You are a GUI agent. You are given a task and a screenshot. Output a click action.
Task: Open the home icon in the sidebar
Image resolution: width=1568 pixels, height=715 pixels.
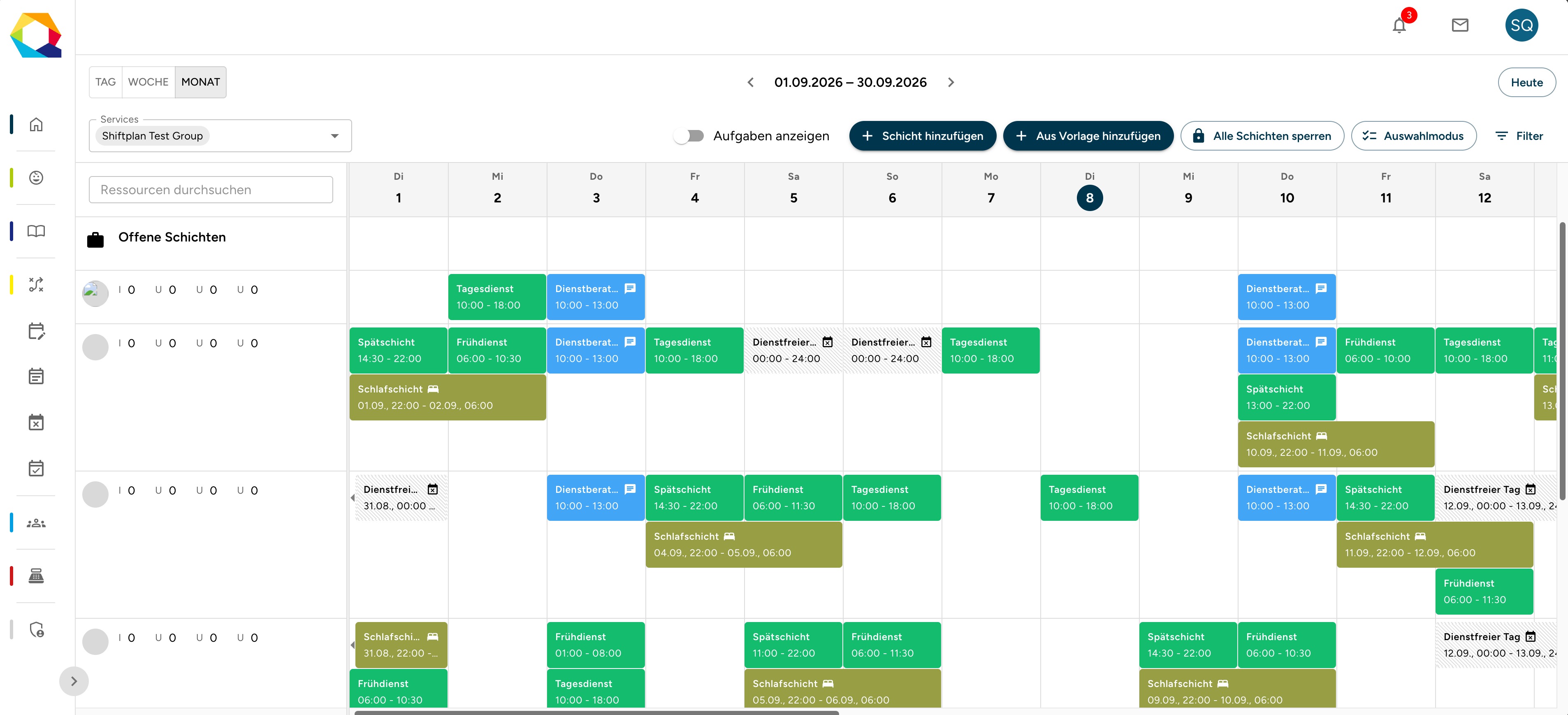36,124
